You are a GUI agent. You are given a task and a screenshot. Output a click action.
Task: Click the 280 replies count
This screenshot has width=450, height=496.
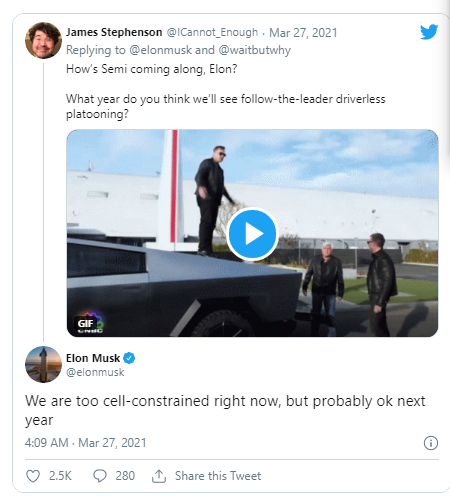point(125,476)
